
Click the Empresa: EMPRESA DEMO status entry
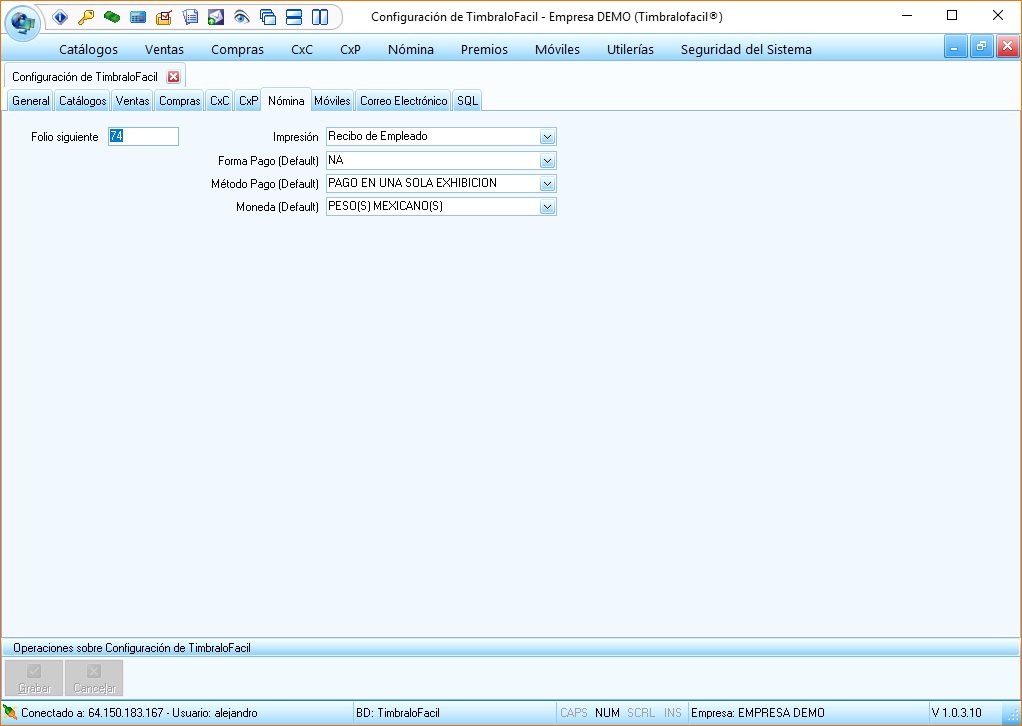[x=758, y=713]
